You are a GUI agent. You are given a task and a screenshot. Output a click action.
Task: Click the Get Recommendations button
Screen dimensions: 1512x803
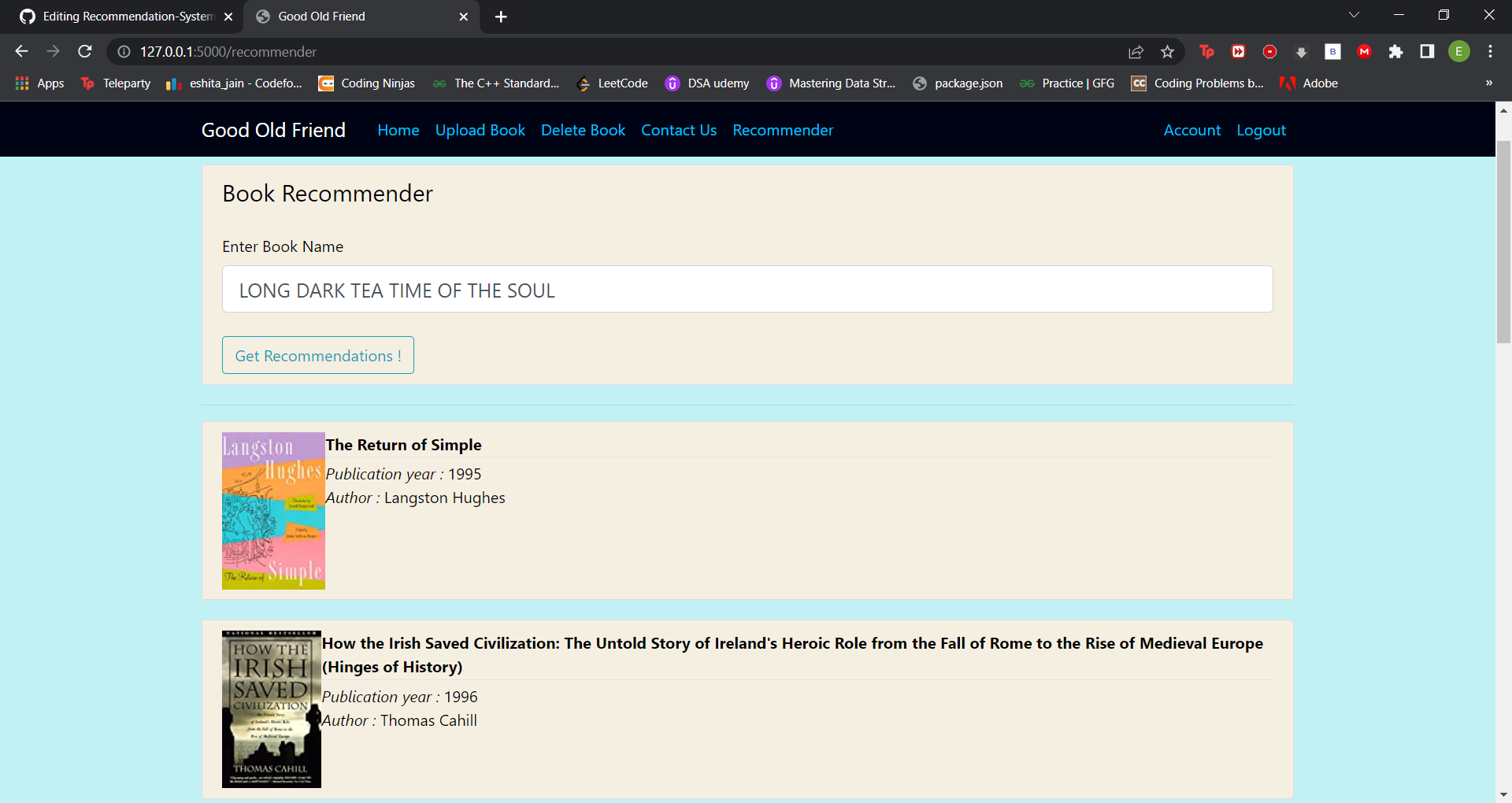tap(317, 355)
